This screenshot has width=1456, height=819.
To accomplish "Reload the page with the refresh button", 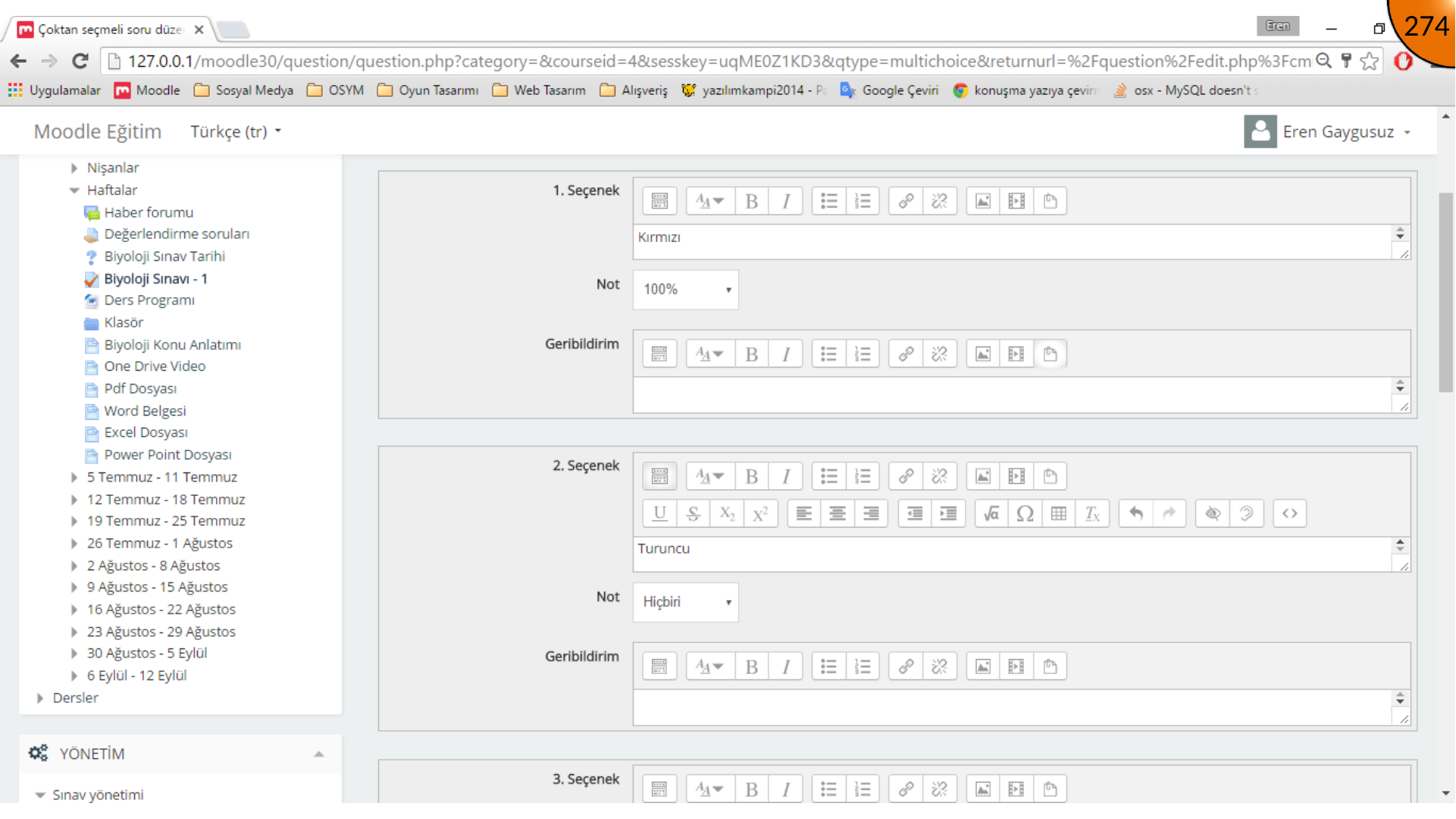I will point(80,61).
